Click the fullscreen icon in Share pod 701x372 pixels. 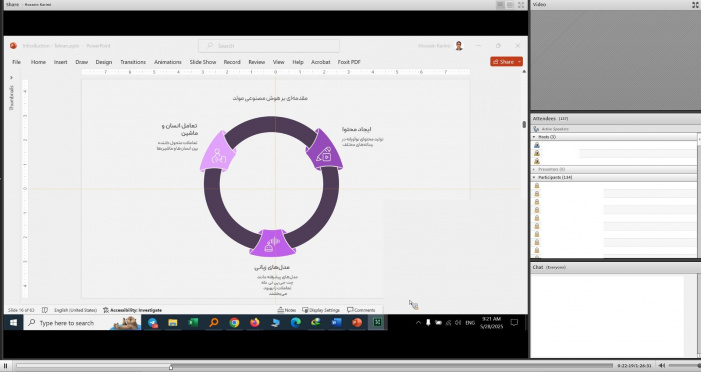(521, 4)
